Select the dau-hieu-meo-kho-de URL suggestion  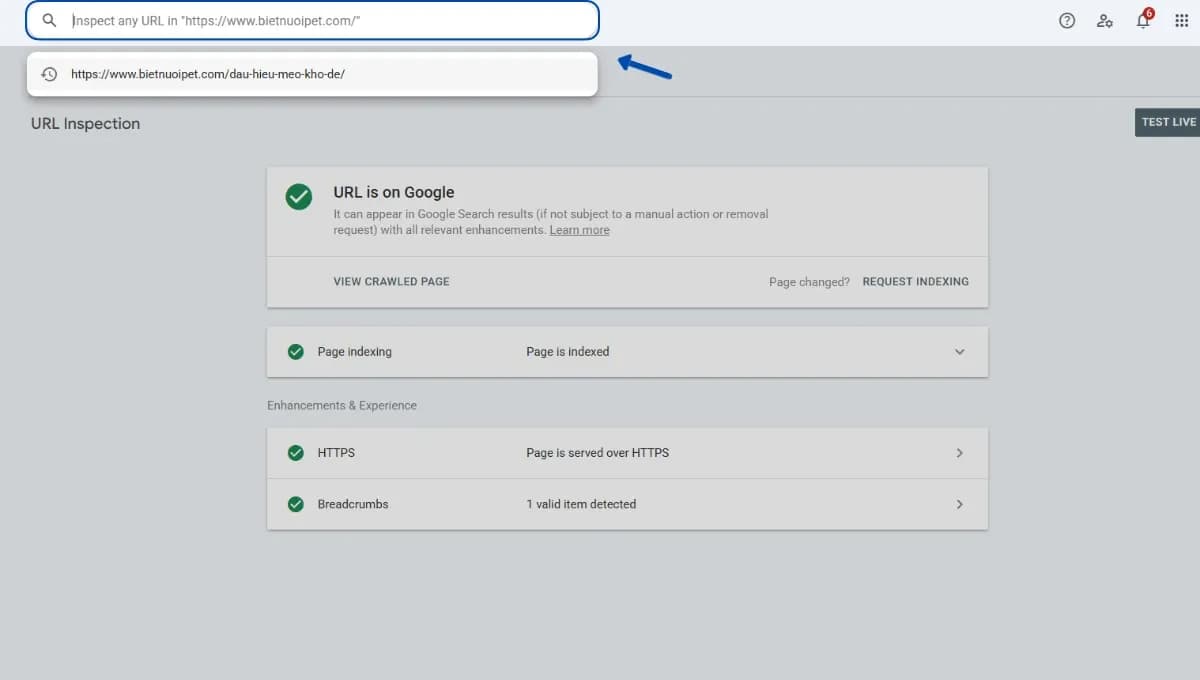click(312, 74)
